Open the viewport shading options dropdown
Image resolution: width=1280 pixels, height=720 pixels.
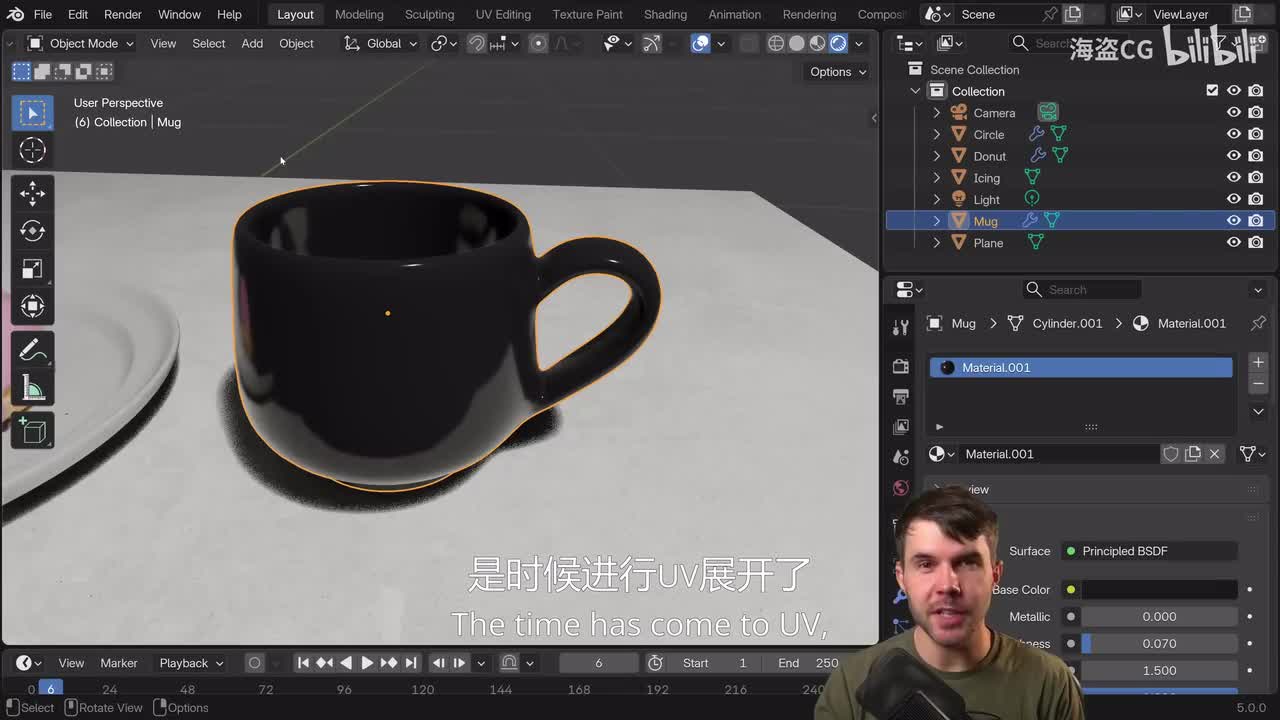point(859,43)
